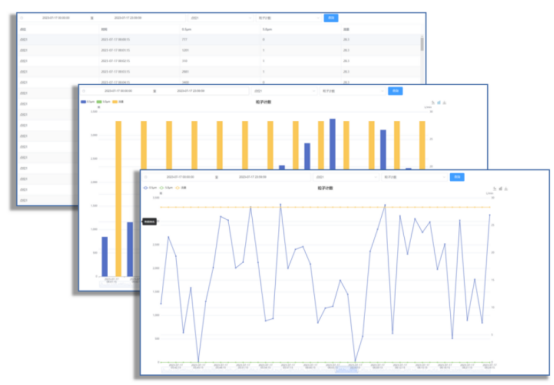Click the start date field in bar chart window
This screenshot has width=554, height=385.
pos(118,91)
